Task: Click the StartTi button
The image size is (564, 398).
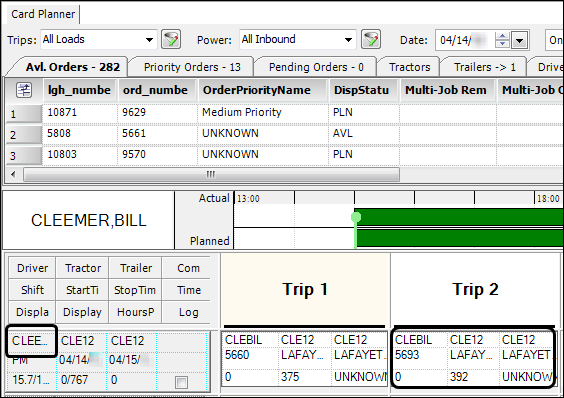Action: [x=82, y=290]
